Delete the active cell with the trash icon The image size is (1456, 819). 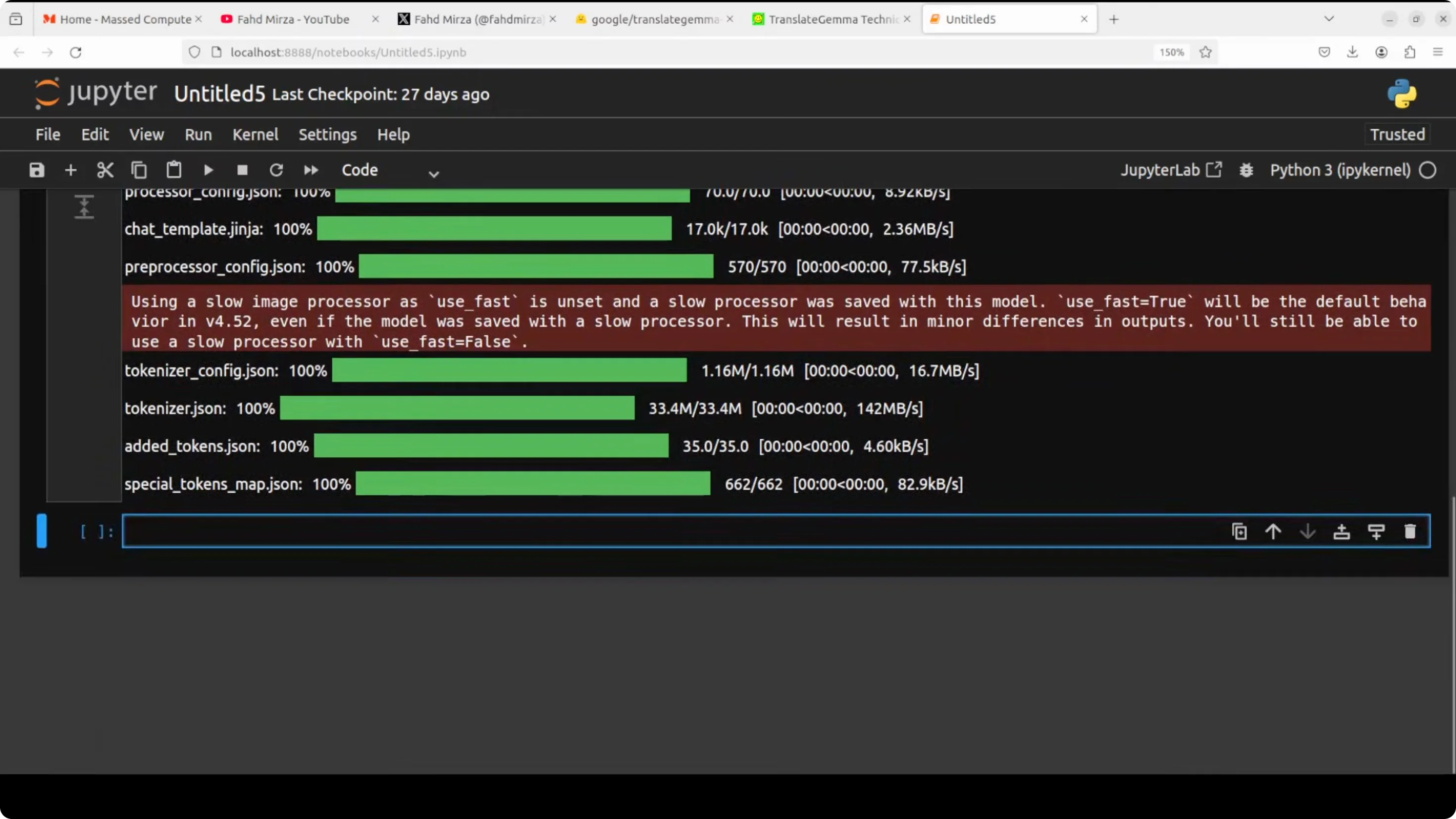coord(1410,531)
